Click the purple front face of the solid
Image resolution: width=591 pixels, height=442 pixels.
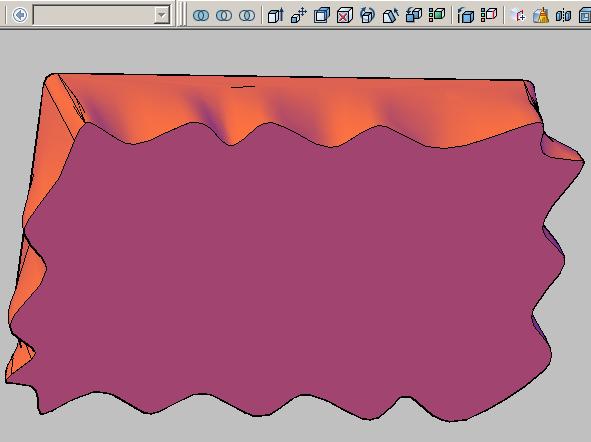(x=286, y=271)
